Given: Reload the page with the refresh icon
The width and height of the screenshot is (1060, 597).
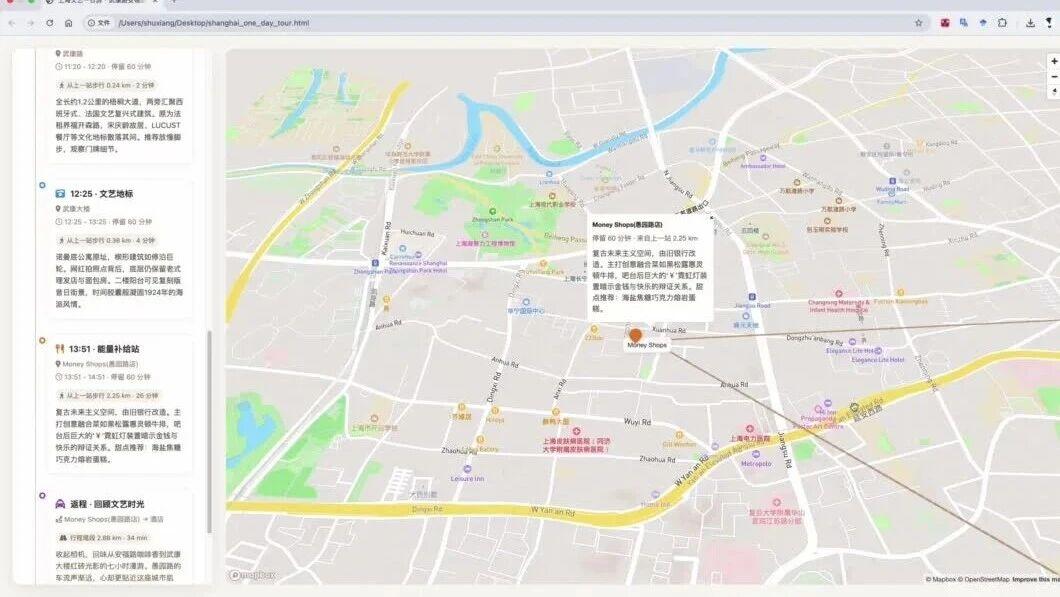Looking at the screenshot, I should pyautogui.click(x=49, y=23).
